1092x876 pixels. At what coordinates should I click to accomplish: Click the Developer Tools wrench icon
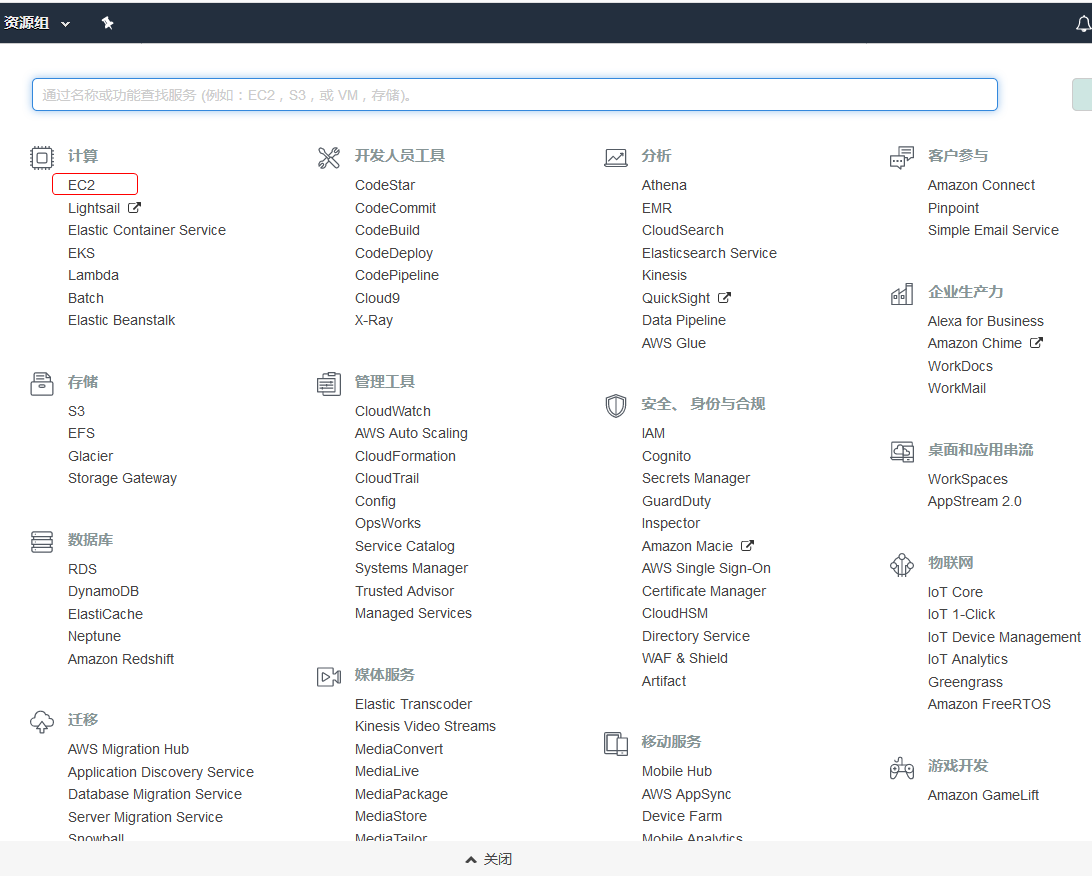coord(329,157)
